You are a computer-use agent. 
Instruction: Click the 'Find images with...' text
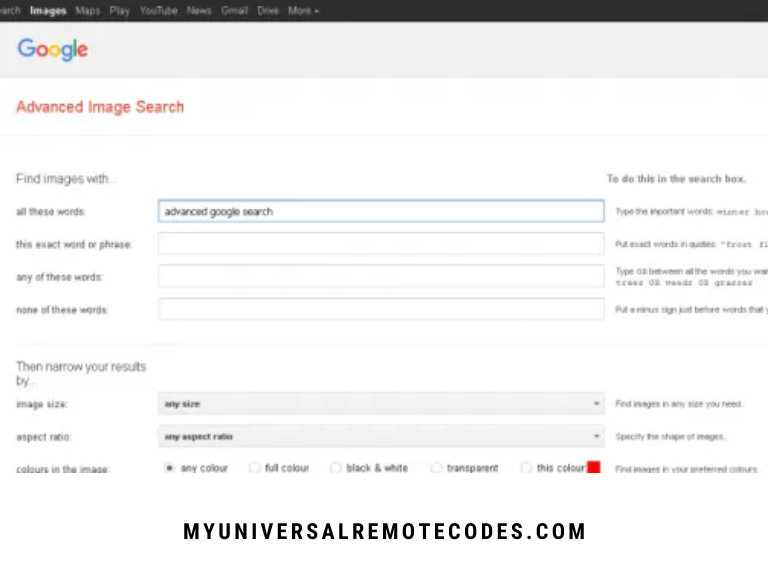66,179
